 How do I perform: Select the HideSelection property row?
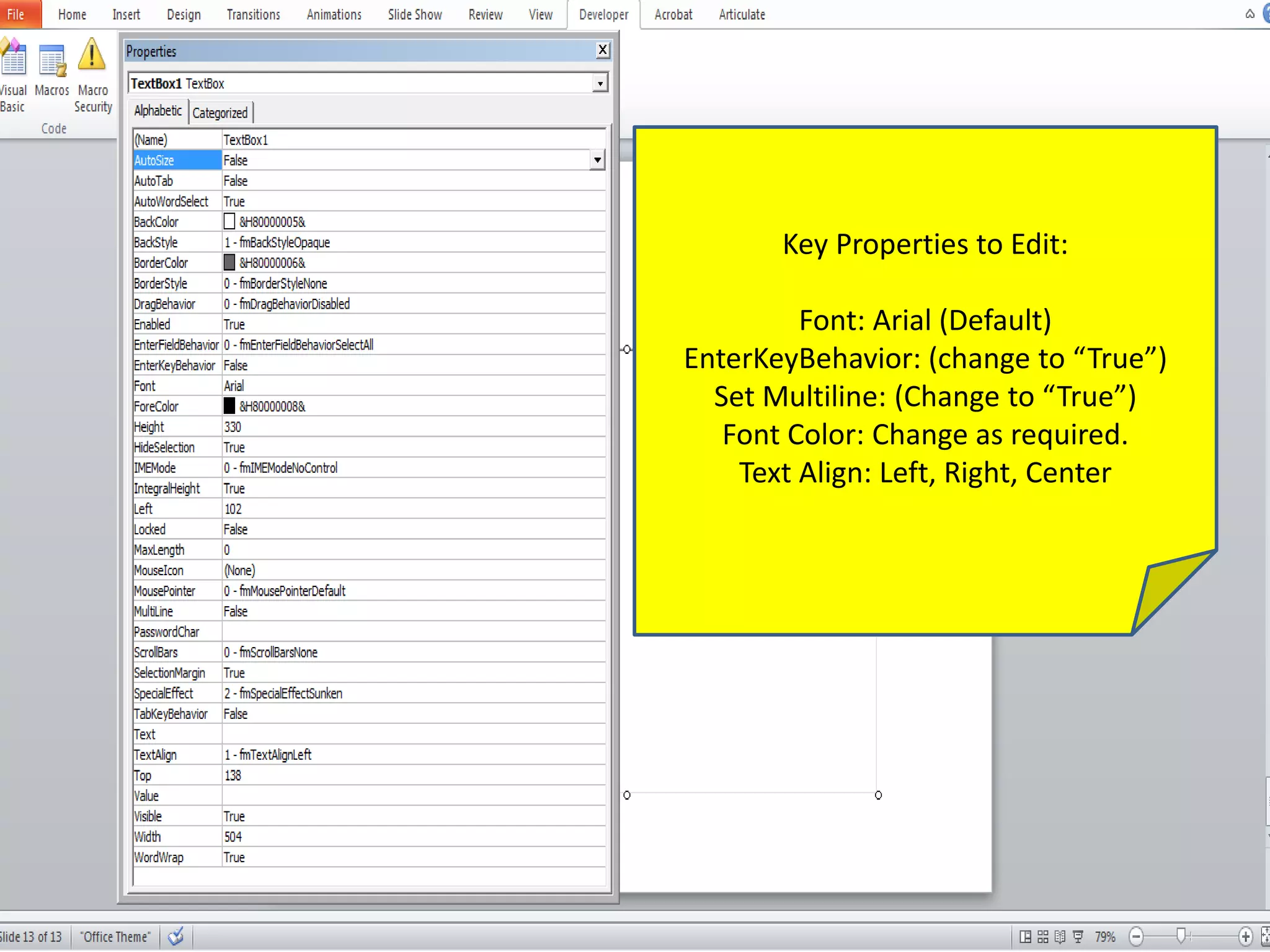(x=370, y=447)
